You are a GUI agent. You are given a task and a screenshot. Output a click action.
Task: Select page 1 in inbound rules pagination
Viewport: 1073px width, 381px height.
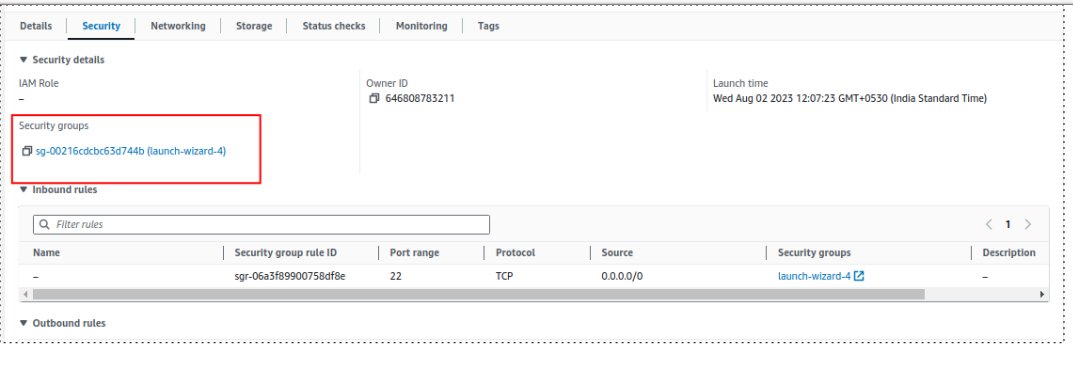click(x=1008, y=224)
